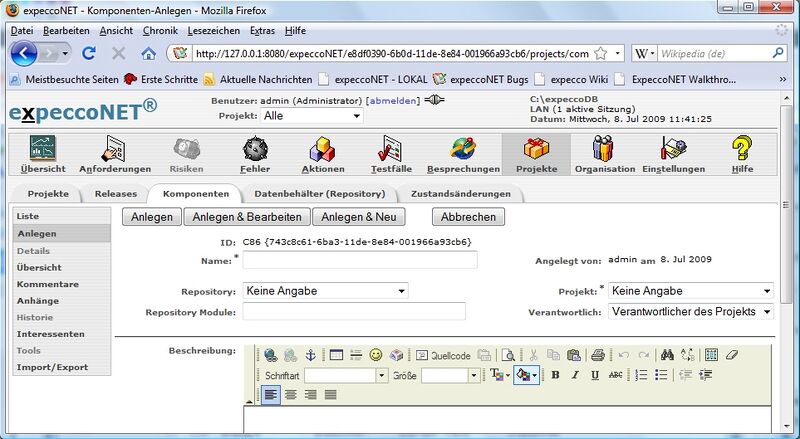The width and height of the screenshot is (800, 439).
Task: Print the editor content
Action: click(x=598, y=355)
